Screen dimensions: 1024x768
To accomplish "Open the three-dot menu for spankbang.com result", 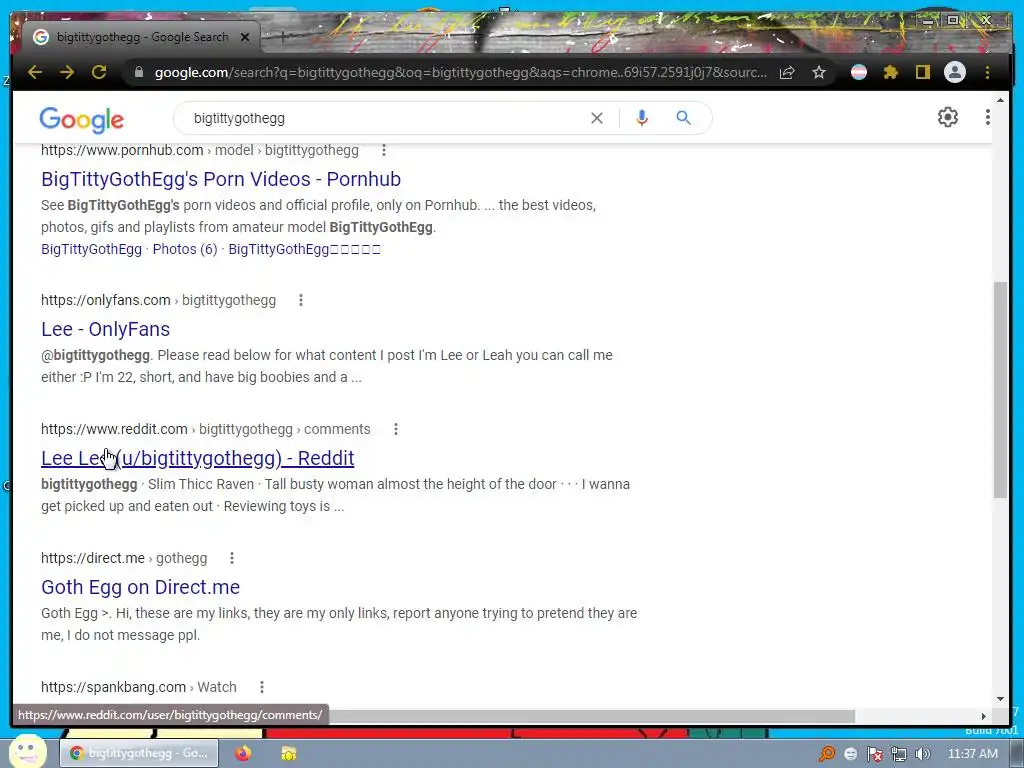I will [262, 687].
